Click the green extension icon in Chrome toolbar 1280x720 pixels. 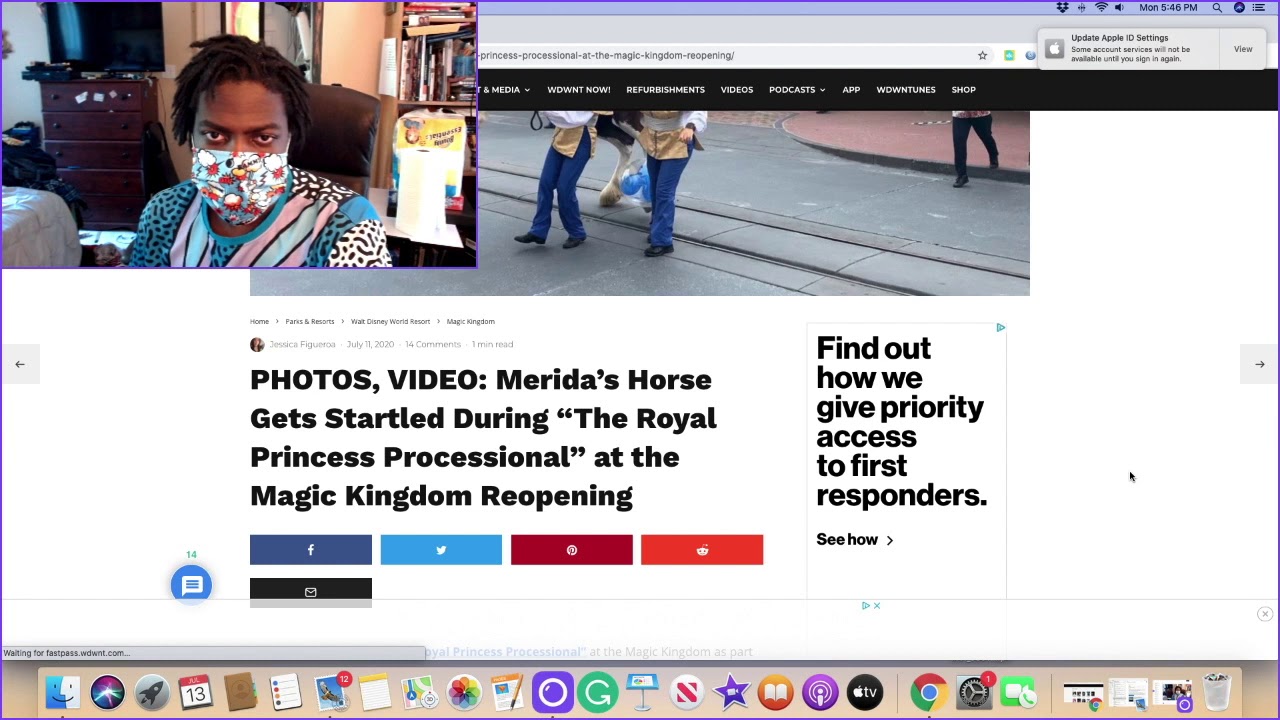[1009, 55]
